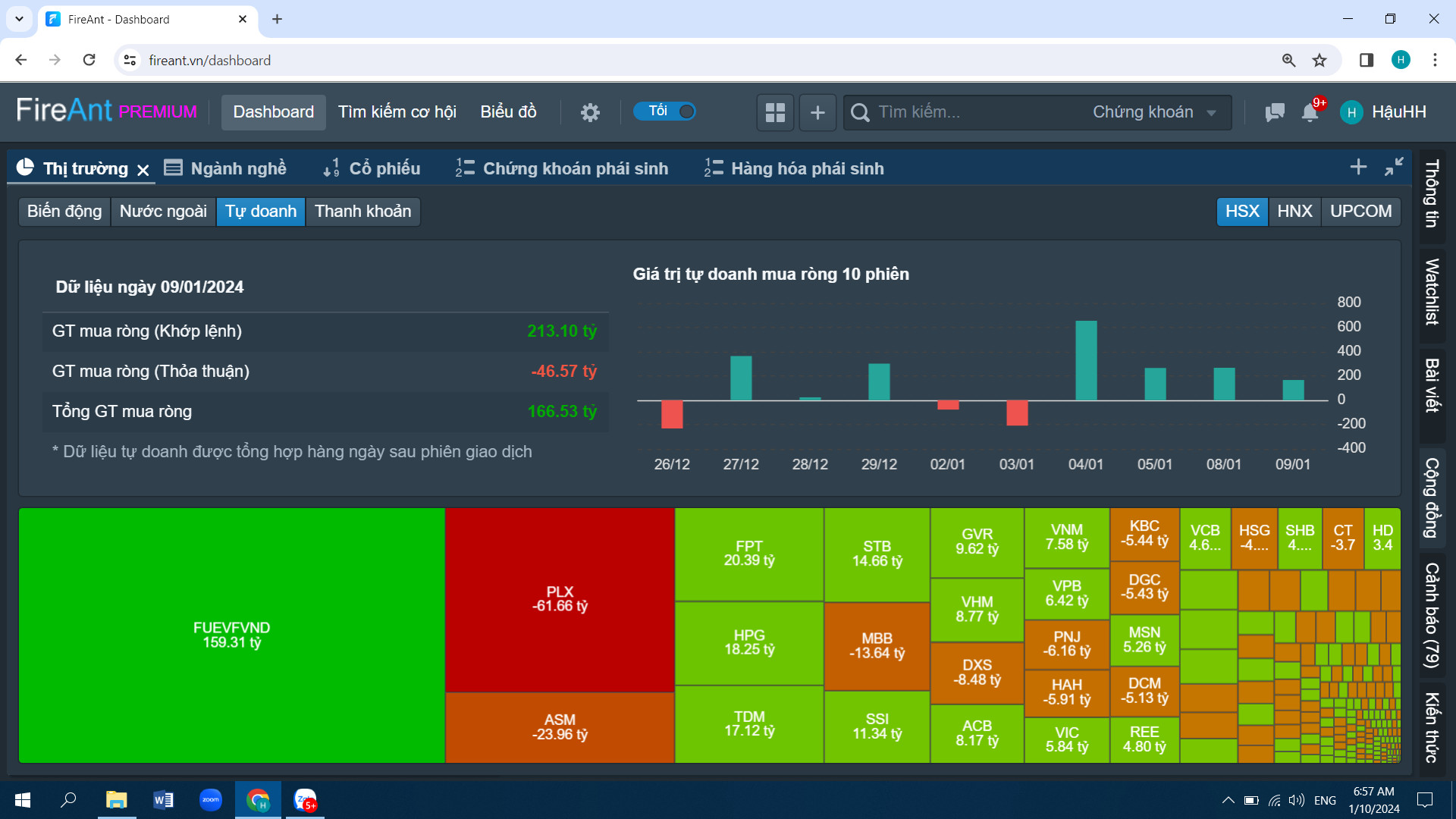The height and width of the screenshot is (819, 1456).
Task: Select the Thanh khoản button
Action: pos(362,211)
